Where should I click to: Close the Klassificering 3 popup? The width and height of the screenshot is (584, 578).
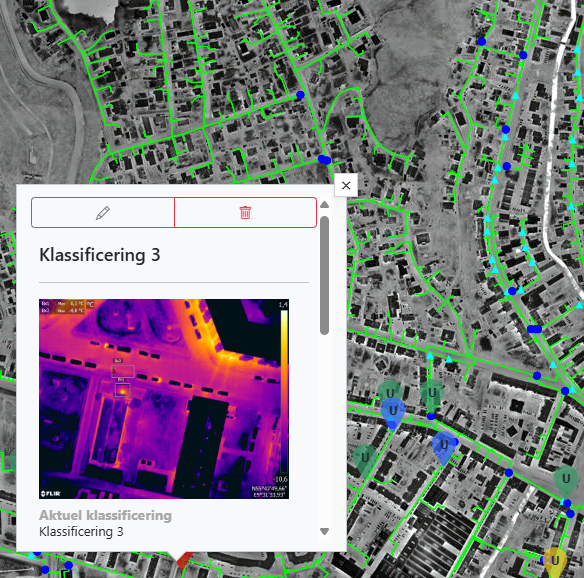point(346,185)
